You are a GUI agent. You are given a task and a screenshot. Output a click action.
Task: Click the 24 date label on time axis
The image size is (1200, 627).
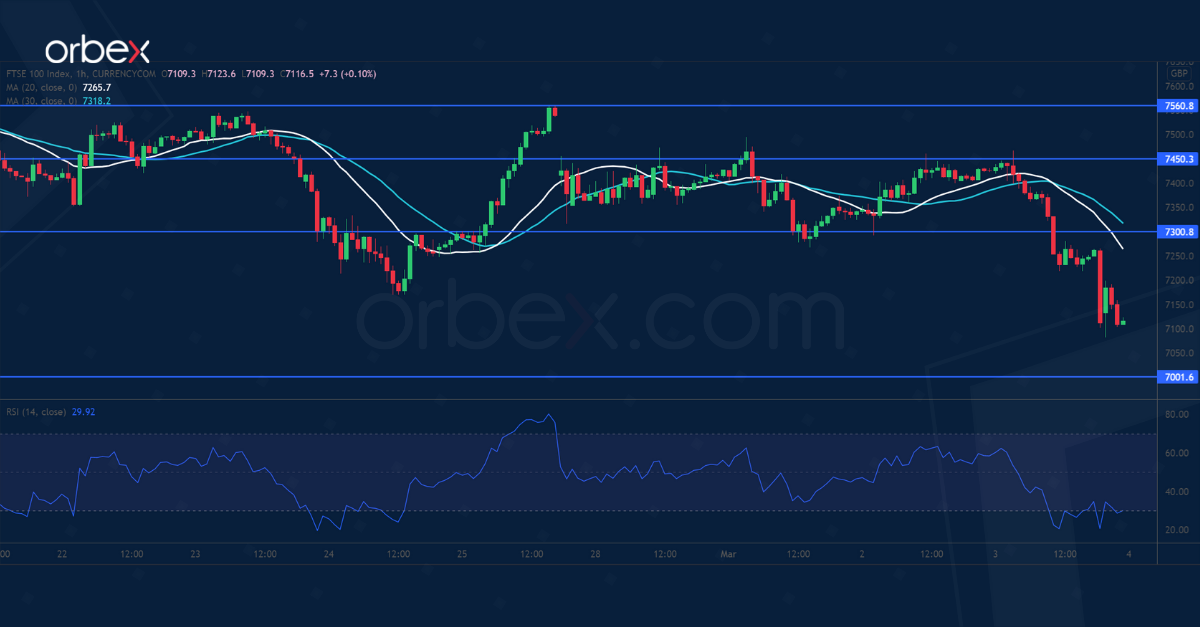point(330,553)
